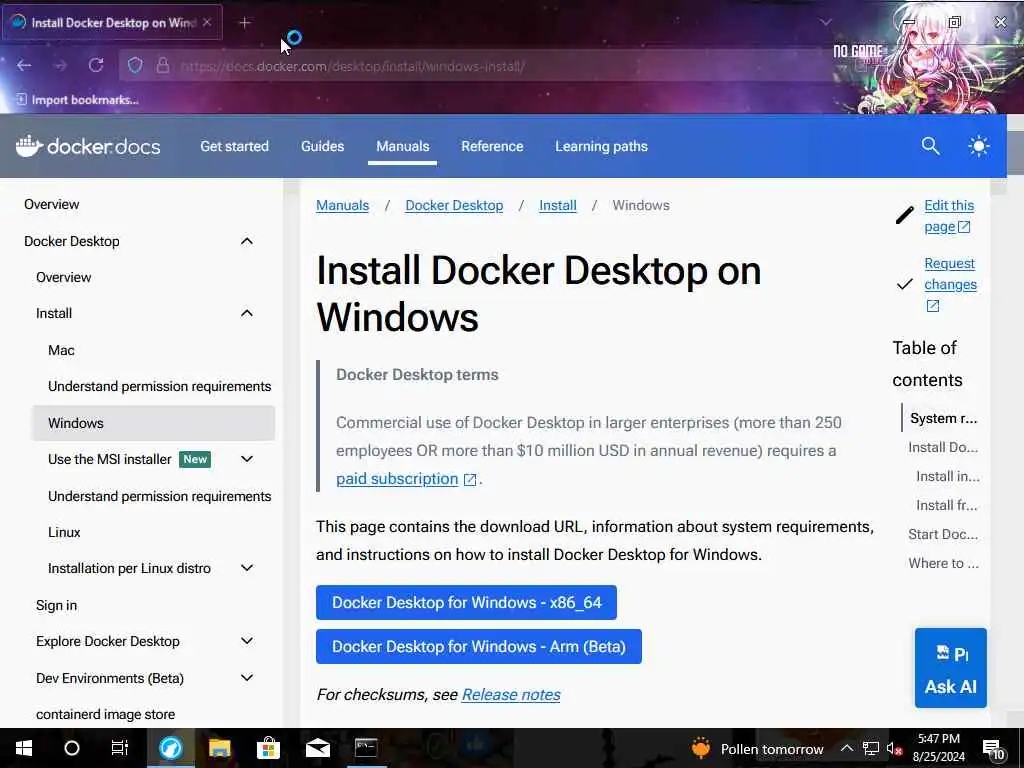Click the Docker docs whale logo

tap(88, 146)
